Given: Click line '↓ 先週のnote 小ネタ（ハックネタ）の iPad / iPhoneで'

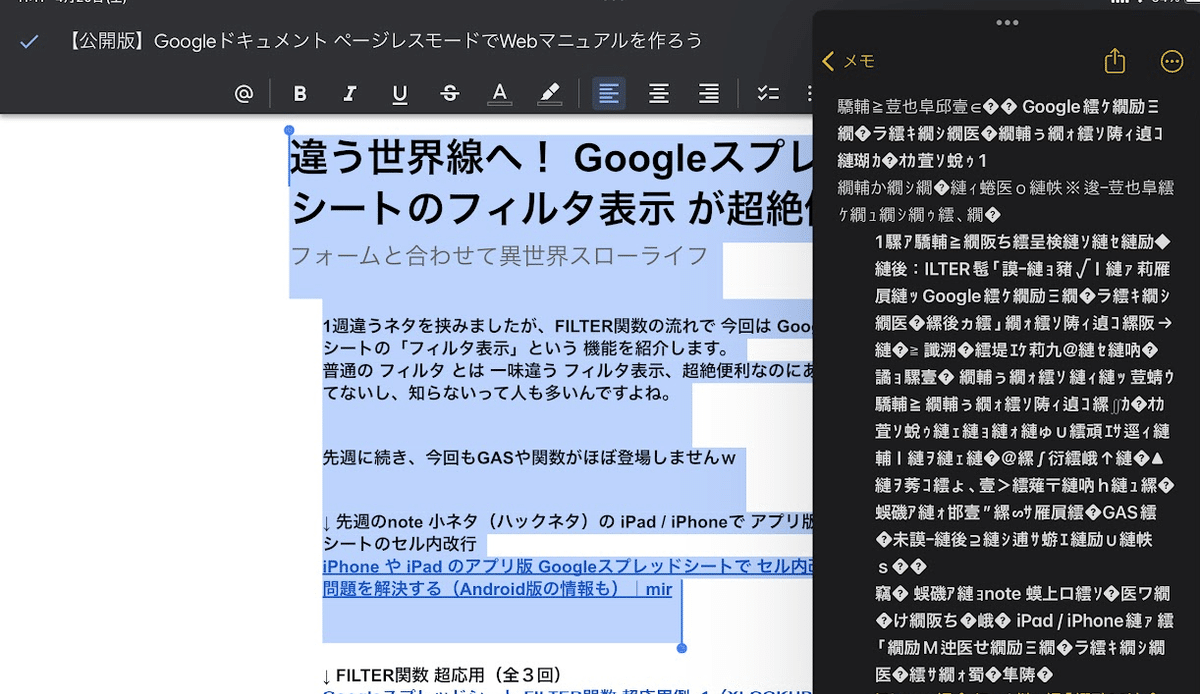Looking at the screenshot, I should (x=566, y=523).
